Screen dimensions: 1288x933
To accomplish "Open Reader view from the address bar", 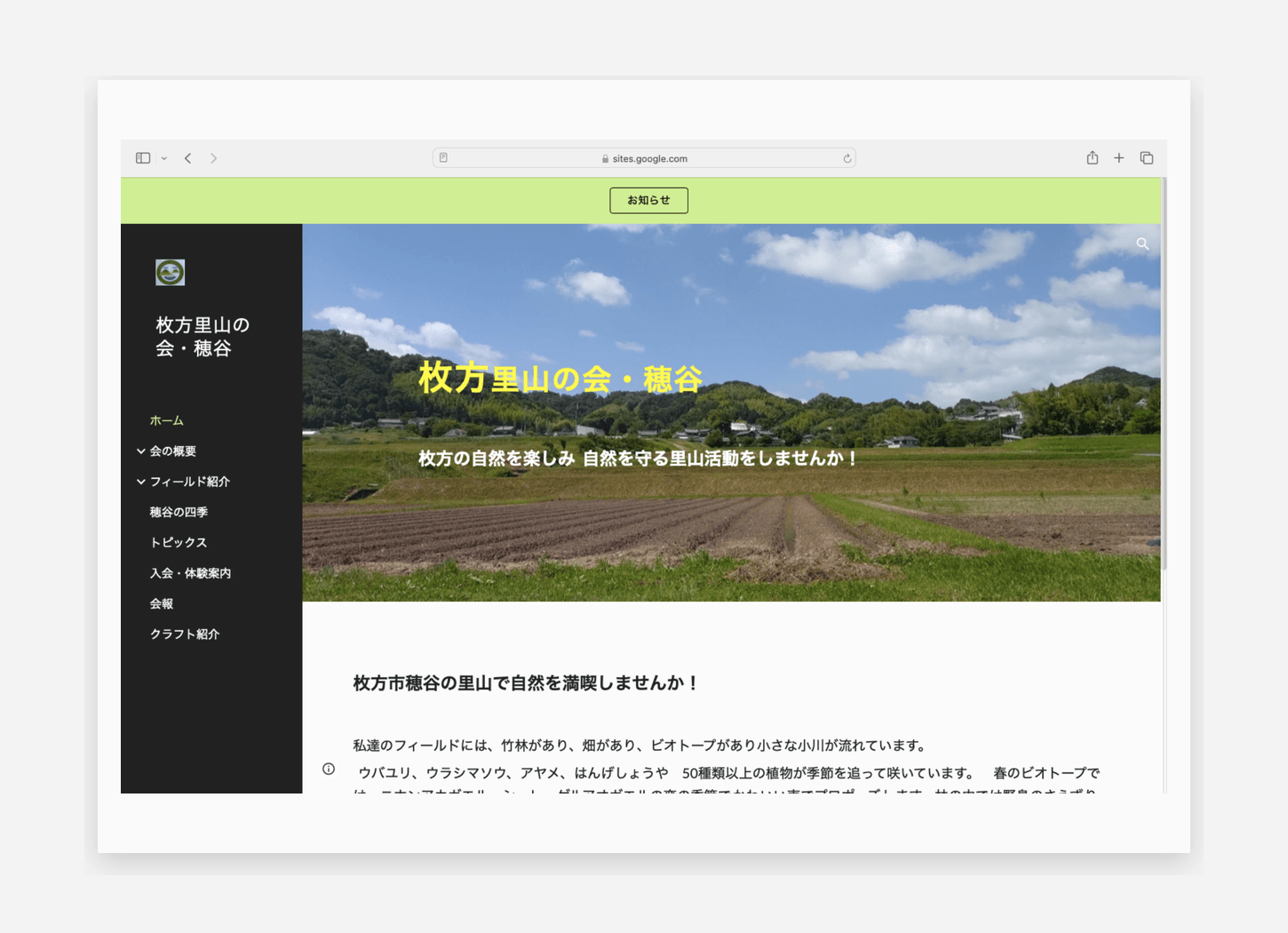I will tap(442, 157).
